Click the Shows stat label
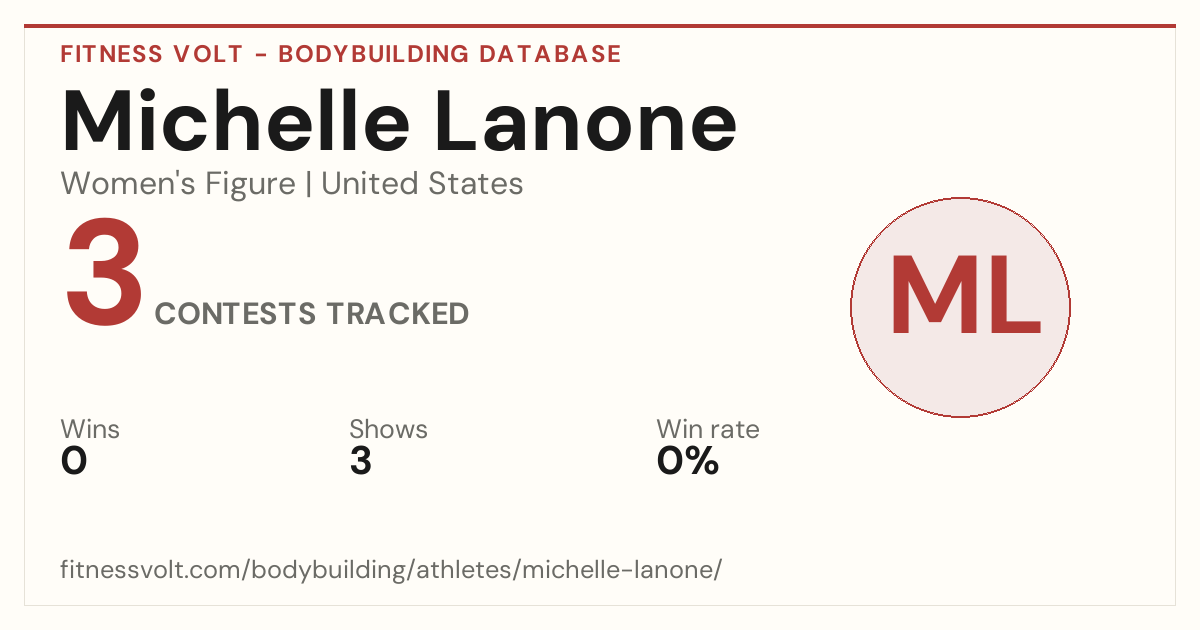Image resolution: width=1200 pixels, height=630 pixels. 388,430
